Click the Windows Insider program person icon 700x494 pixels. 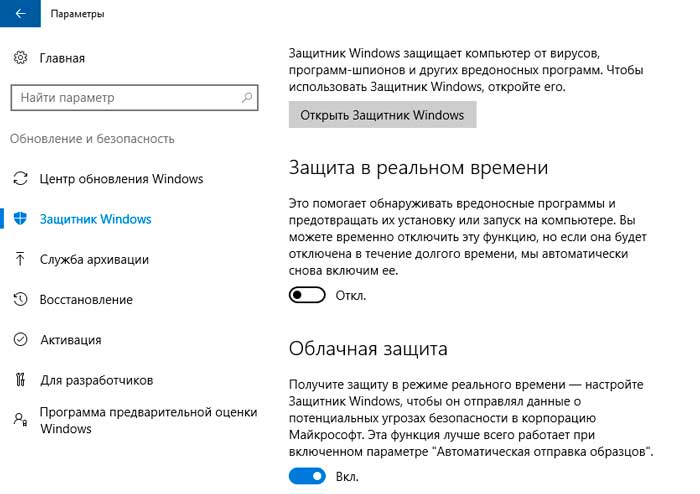tap(21, 419)
